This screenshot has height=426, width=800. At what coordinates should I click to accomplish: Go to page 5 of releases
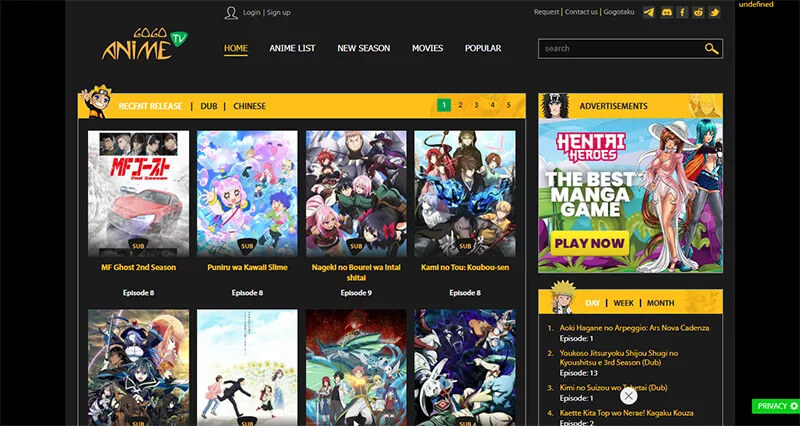[509, 105]
